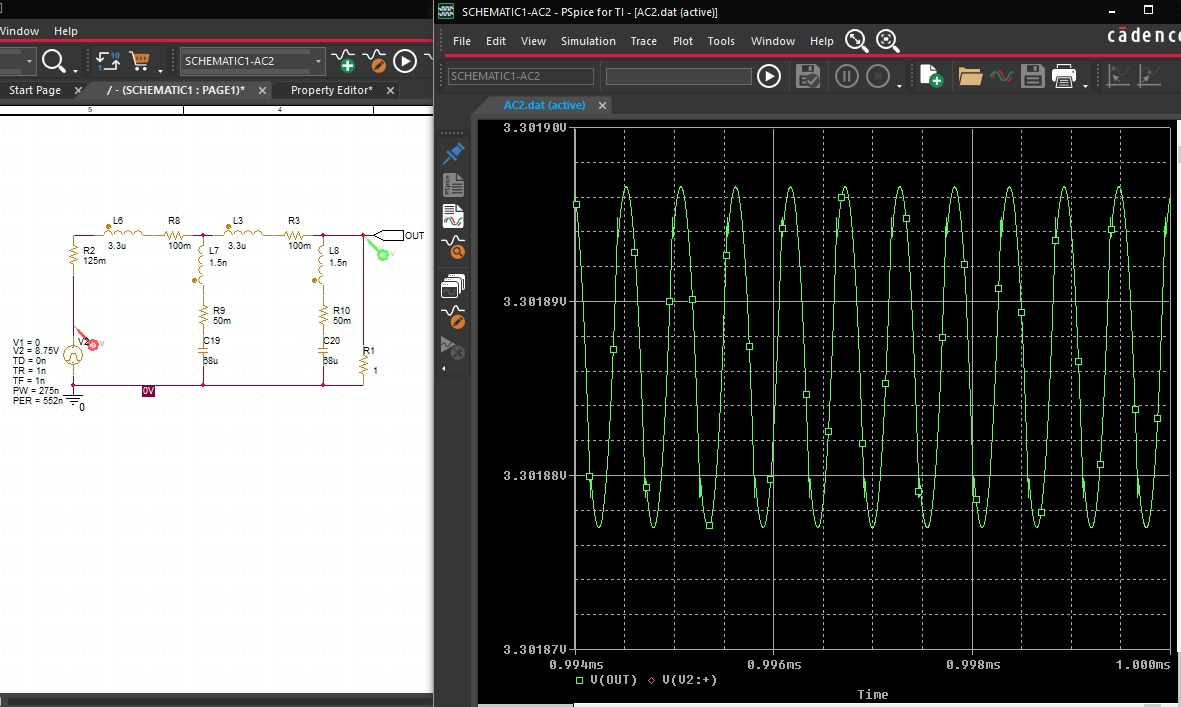Screen dimensions: 1181x707
Task: Click the print icon in PSpice toolbar
Action: coord(1064,76)
